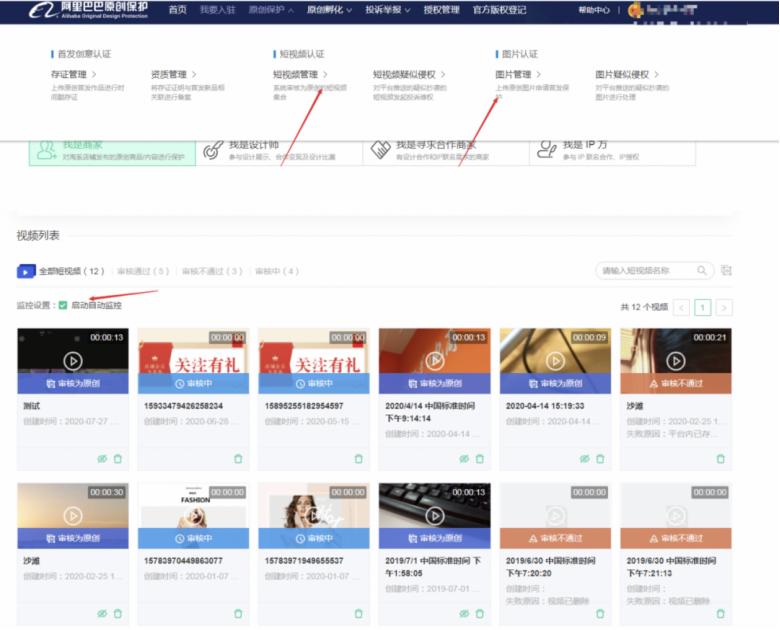Switch to 审核中 (4) tab

coord(277,271)
